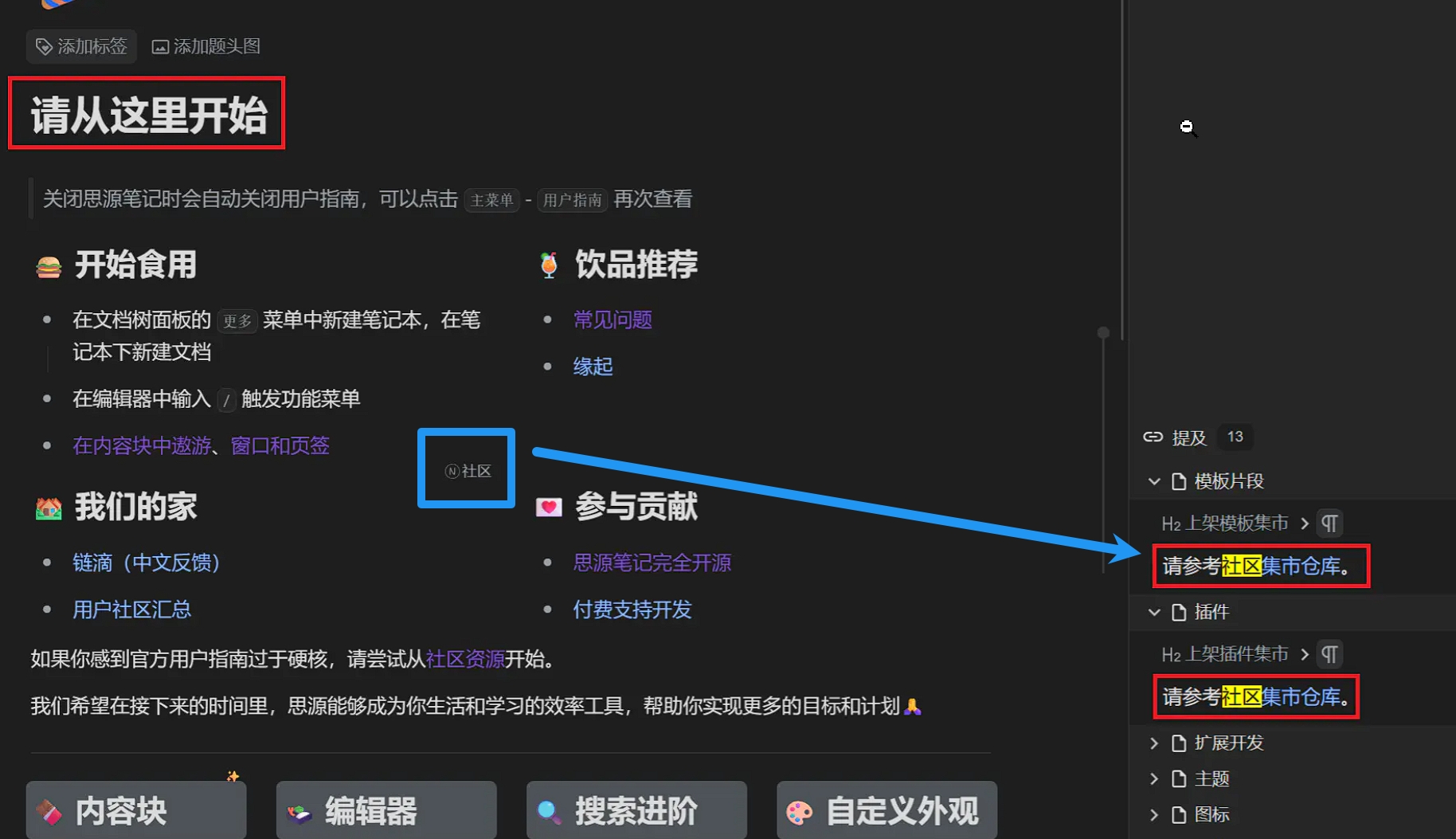Click the mention count badge showing 13
1456x839 pixels.
click(1235, 437)
